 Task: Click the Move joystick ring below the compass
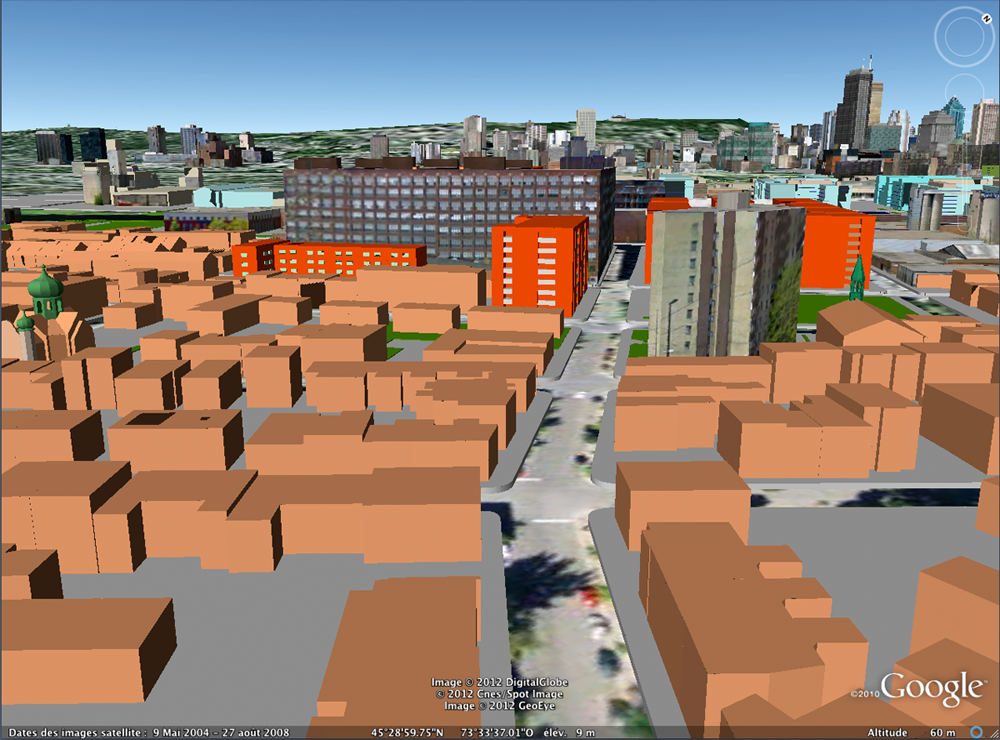point(964,95)
